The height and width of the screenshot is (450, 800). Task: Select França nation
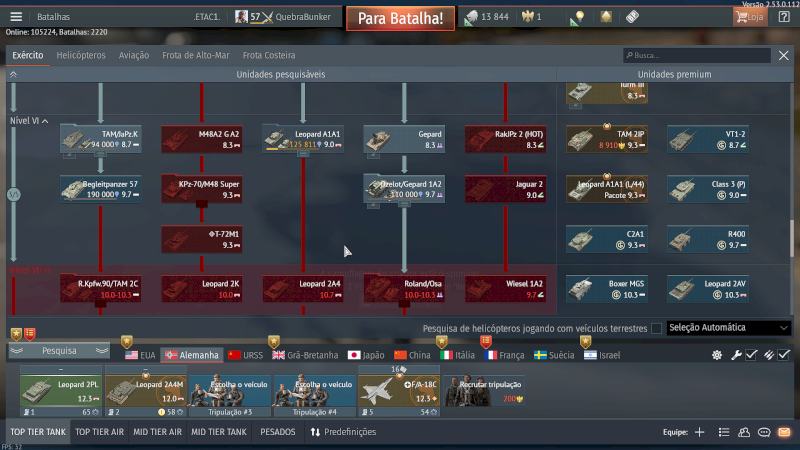tap(504, 355)
